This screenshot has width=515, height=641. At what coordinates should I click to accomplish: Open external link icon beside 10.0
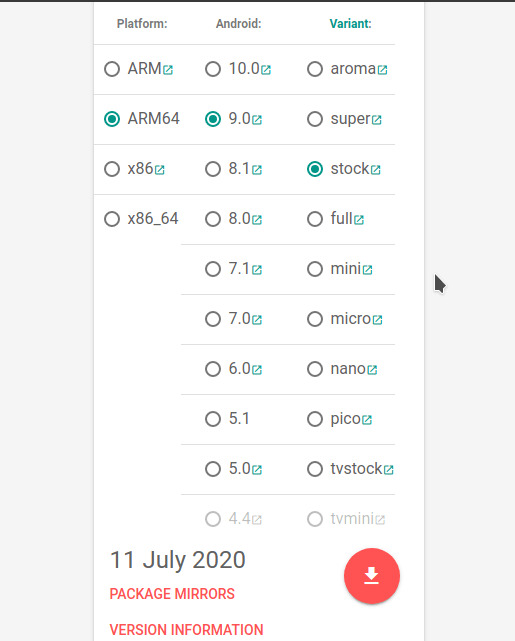point(266,70)
